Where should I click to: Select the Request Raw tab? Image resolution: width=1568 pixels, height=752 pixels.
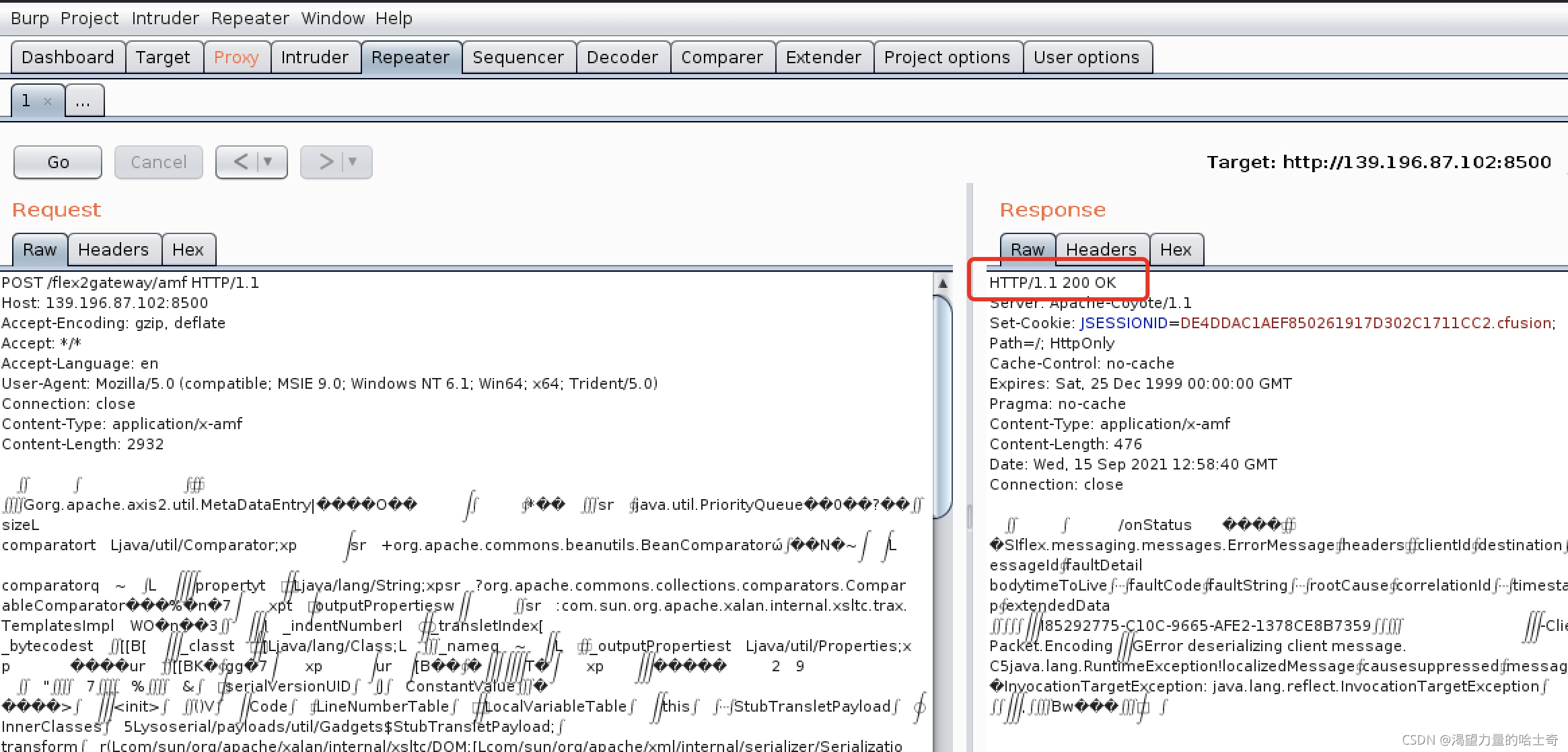click(x=40, y=250)
